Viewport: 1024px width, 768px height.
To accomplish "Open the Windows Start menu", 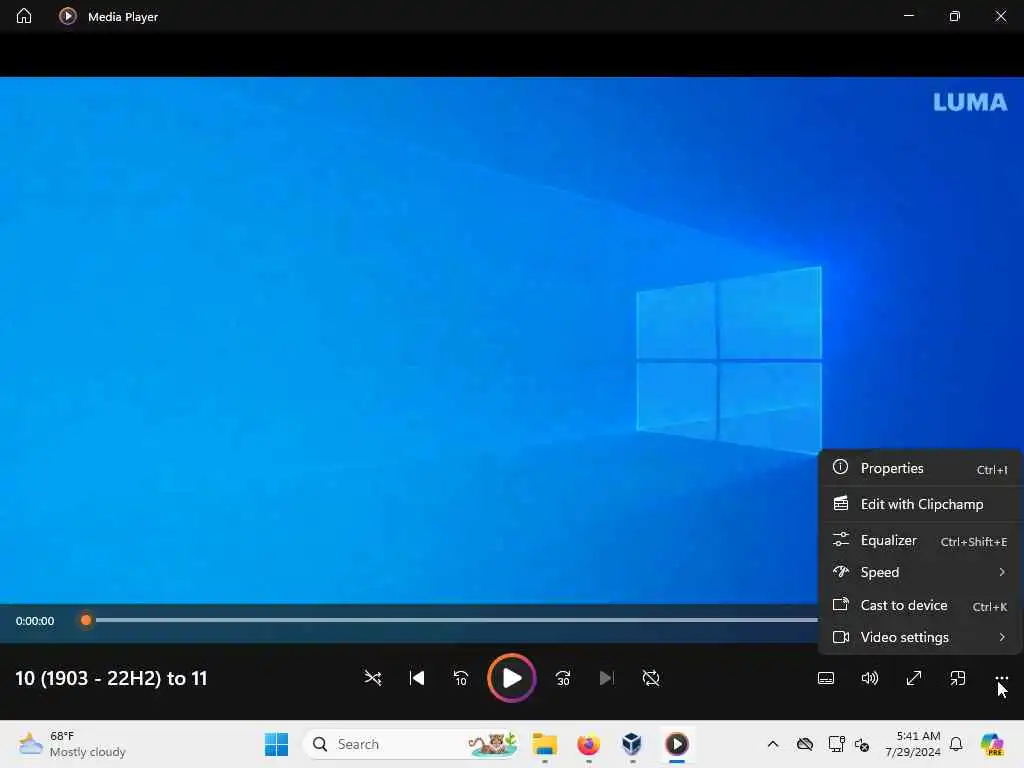I will 276,744.
